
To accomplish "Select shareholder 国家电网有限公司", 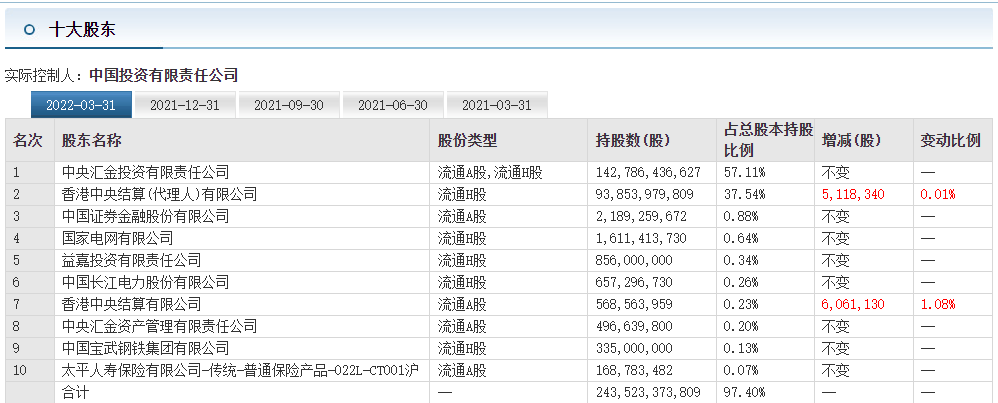I will 117,239.
